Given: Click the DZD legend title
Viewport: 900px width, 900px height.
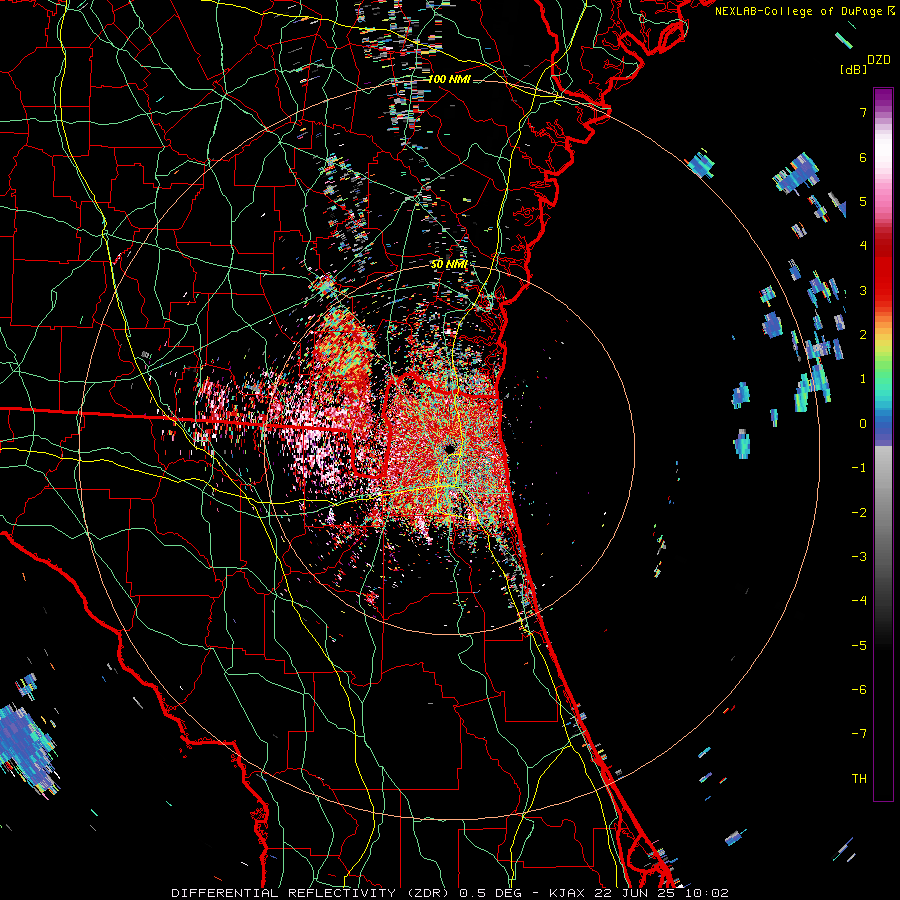Looking at the screenshot, I should tap(879, 60).
